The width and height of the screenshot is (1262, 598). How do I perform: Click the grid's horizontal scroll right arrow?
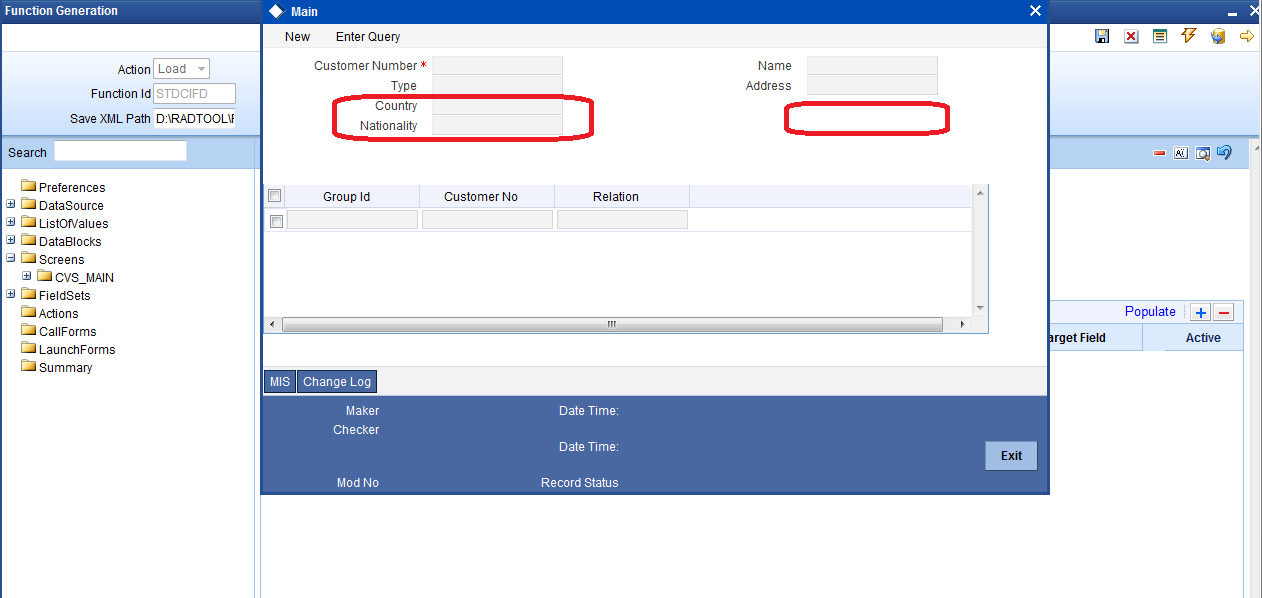[962, 325]
